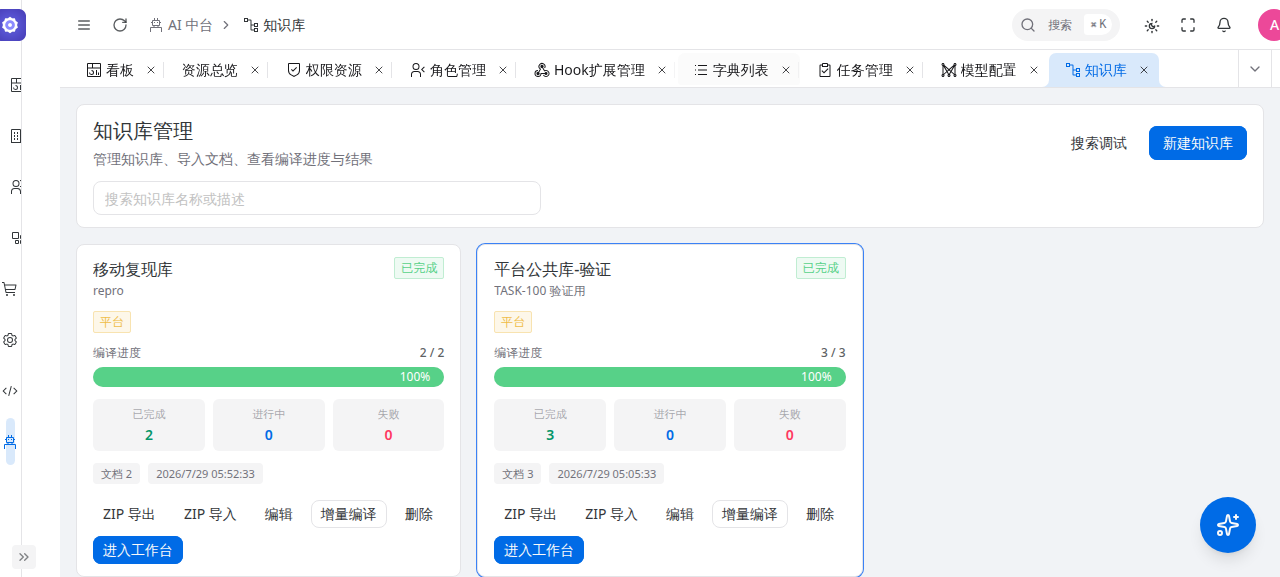Screen dimensions: 1280x577
Task: Open the code icon in left sidebar
Action: [10, 391]
